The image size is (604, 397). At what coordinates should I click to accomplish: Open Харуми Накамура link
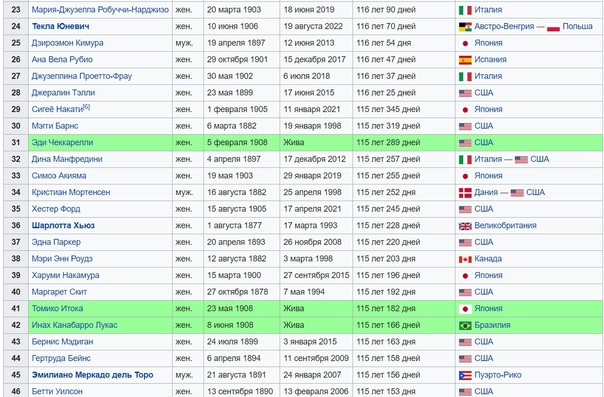[65, 275]
